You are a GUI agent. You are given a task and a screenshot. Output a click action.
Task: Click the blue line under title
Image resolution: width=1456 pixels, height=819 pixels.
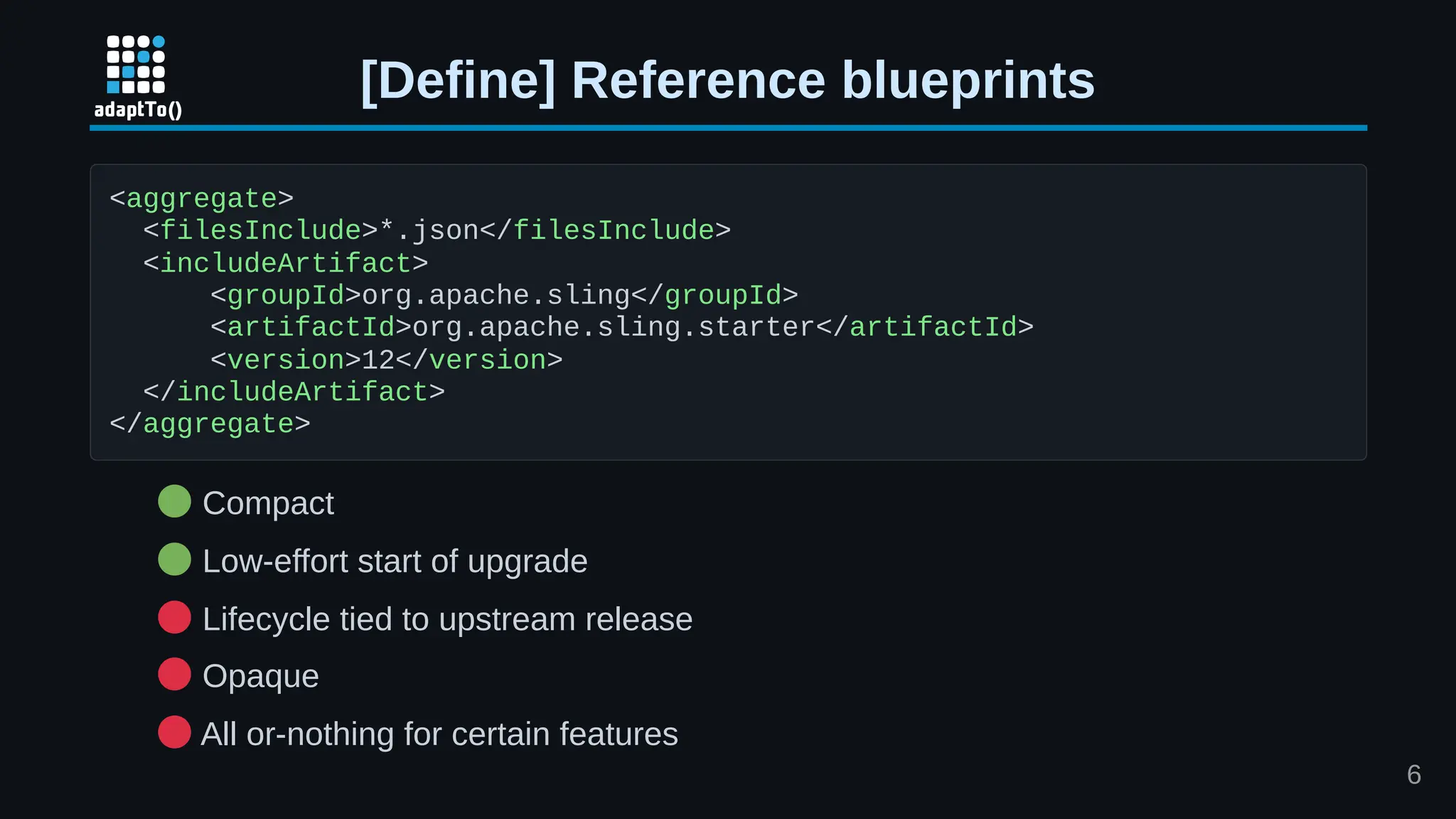[x=727, y=128]
